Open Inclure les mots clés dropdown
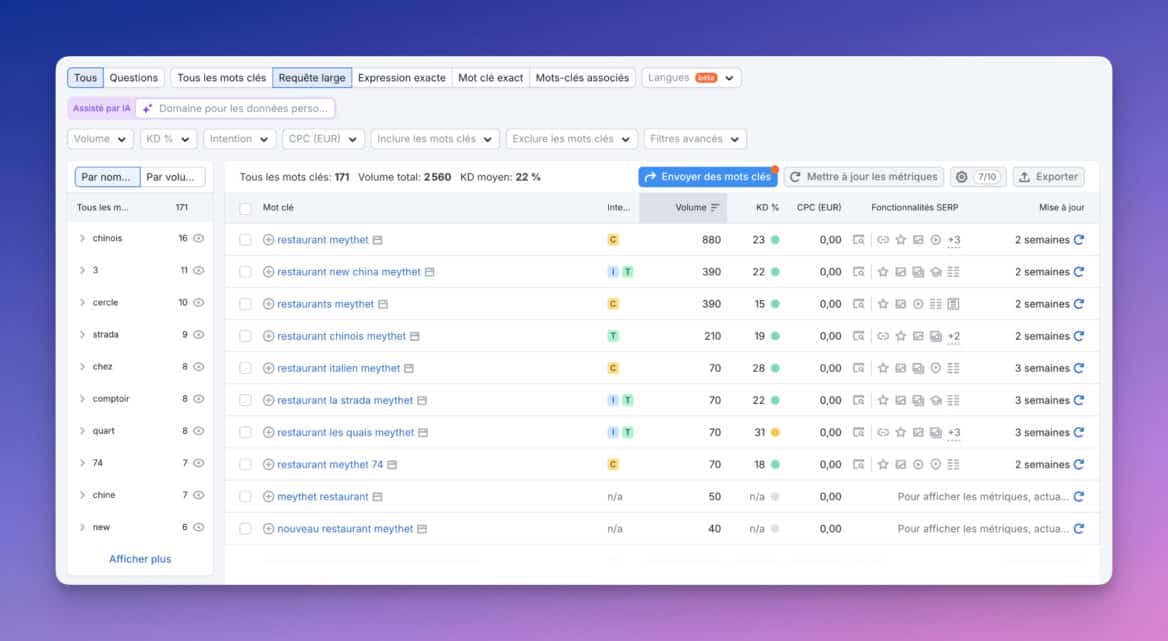 (434, 139)
